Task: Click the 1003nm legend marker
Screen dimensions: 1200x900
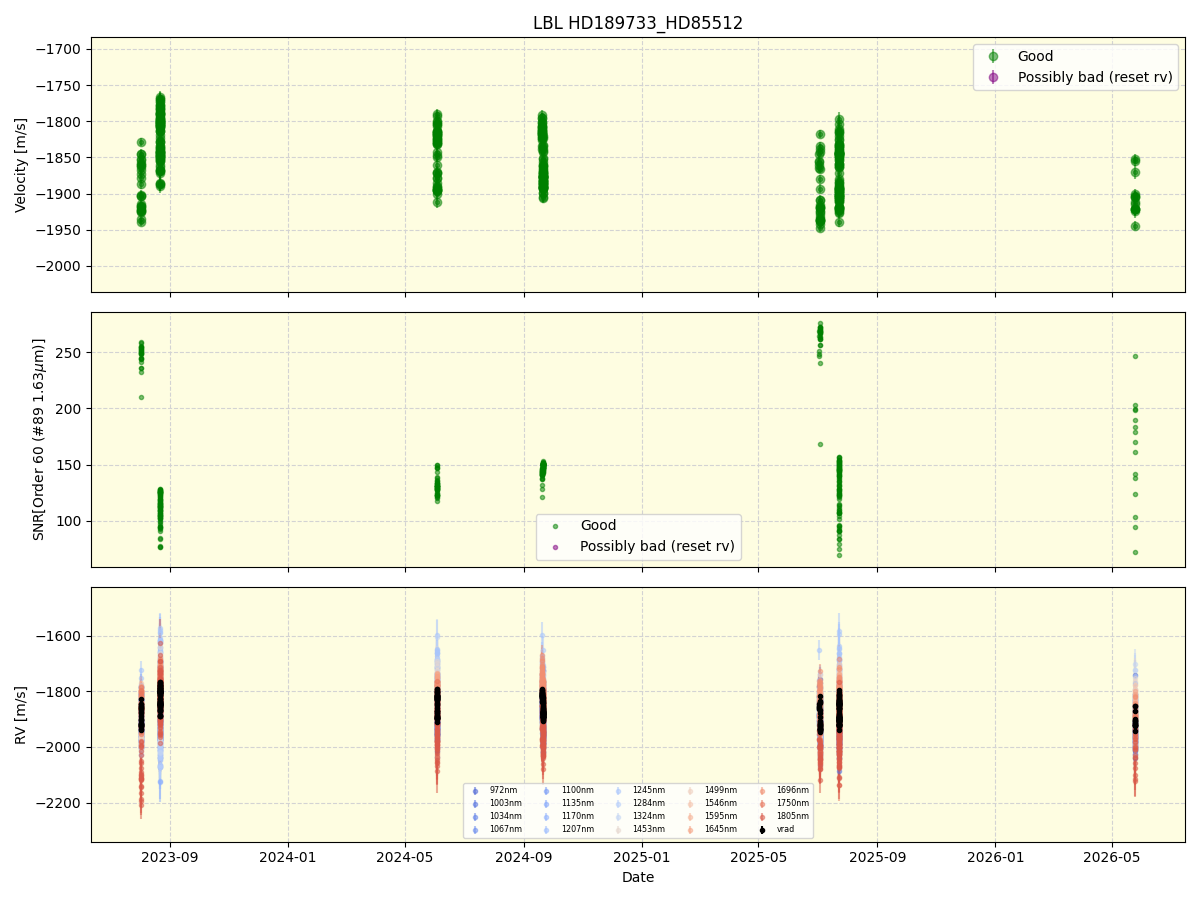Action: (475, 803)
